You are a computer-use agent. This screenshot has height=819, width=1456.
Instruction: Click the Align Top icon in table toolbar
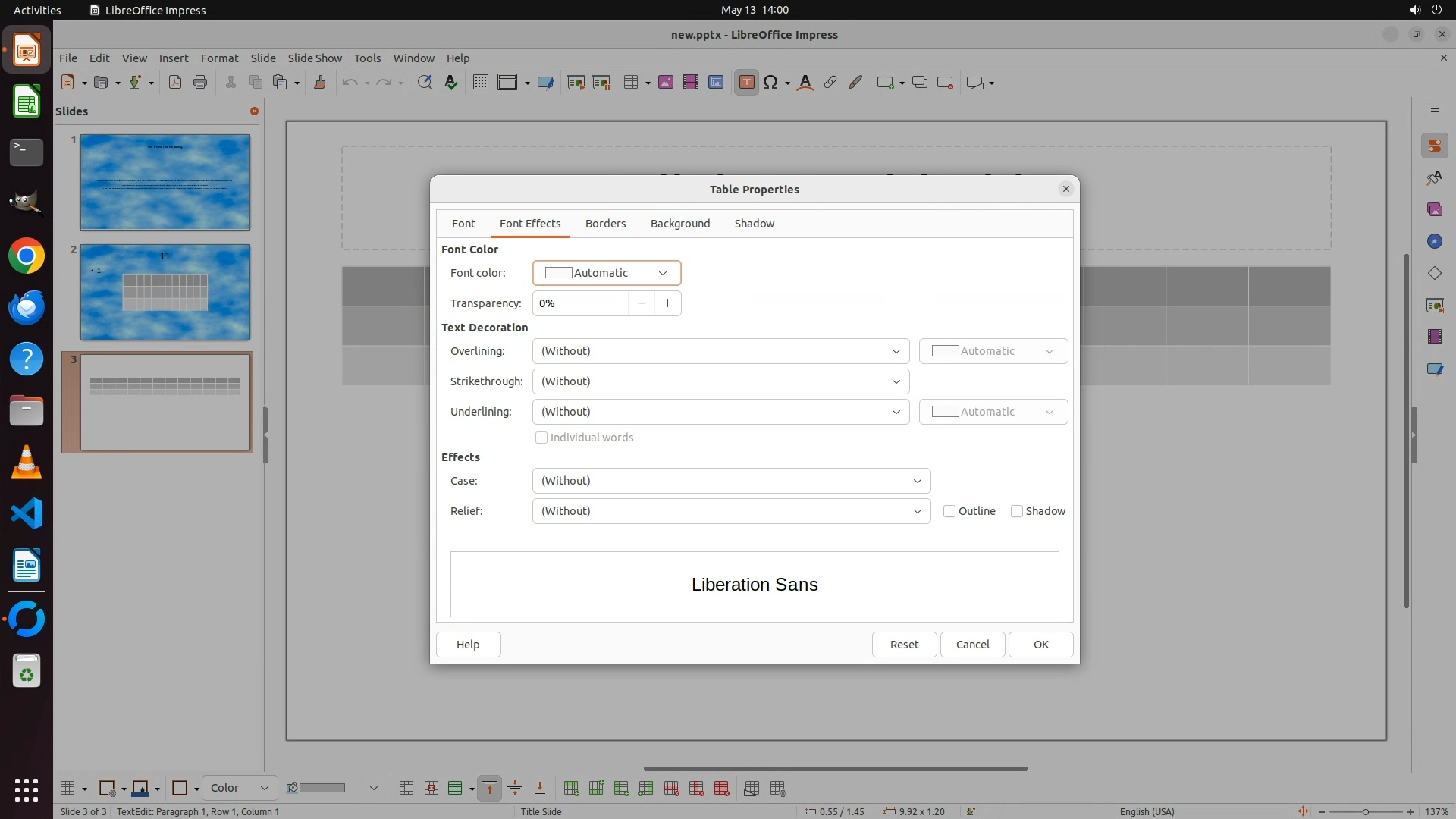point(490,789)
